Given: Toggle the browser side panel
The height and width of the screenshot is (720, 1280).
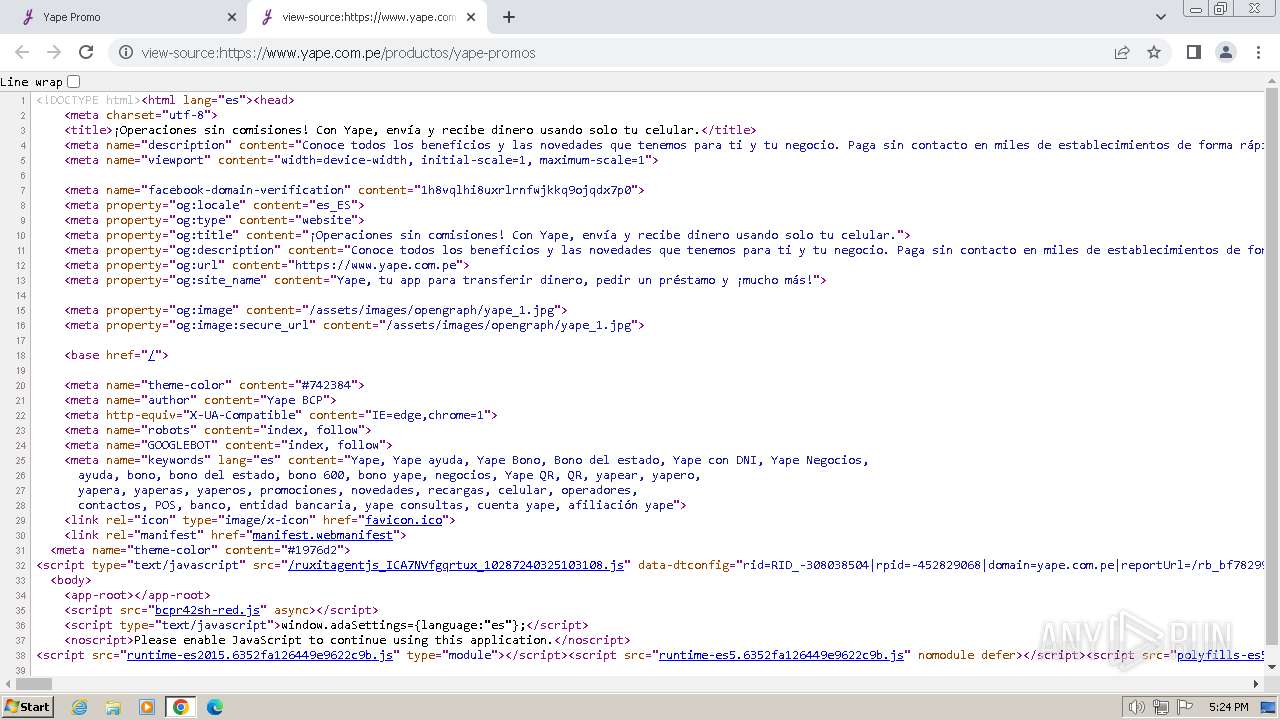Looking at the screenshot, I should [1193, 52].
